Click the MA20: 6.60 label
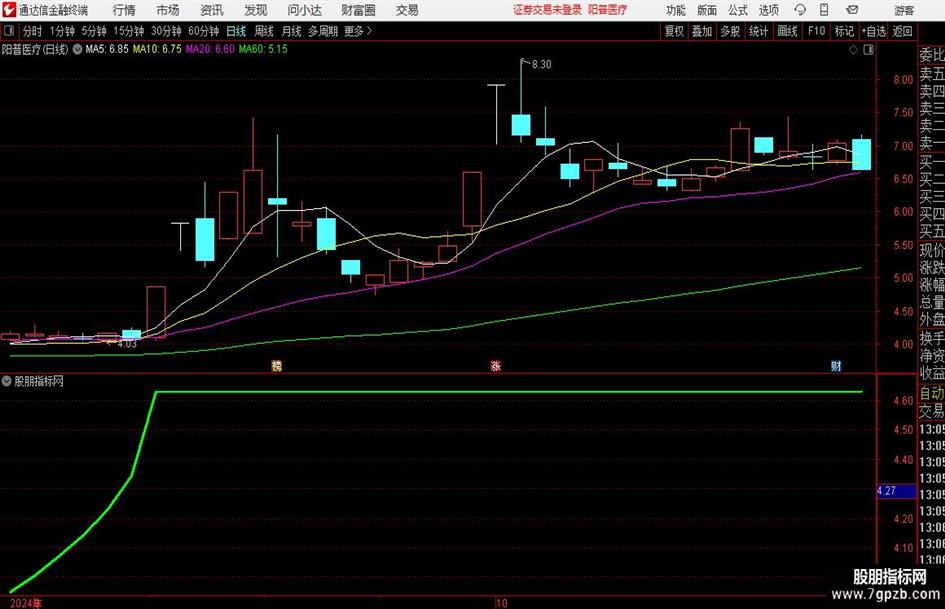This screenshot has width=945, height=609. (210, 49)
